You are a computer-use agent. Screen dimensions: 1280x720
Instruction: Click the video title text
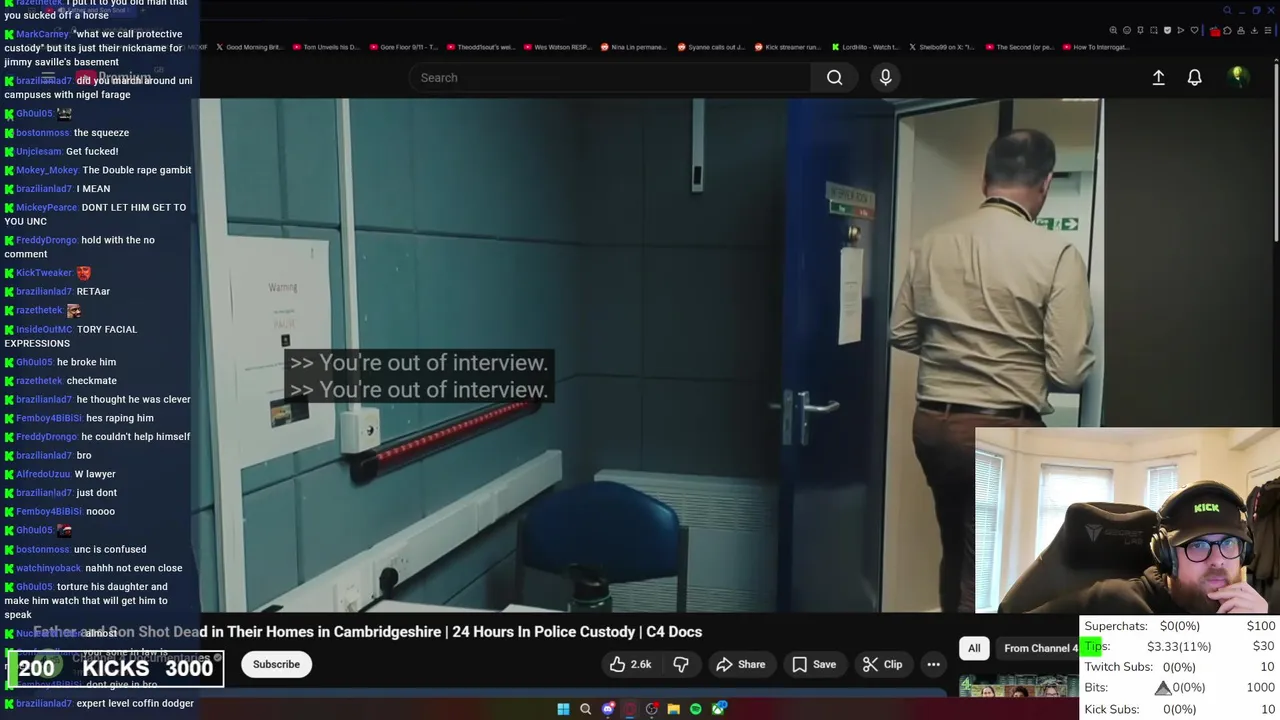pyautogui.click(x=368, y=632)
